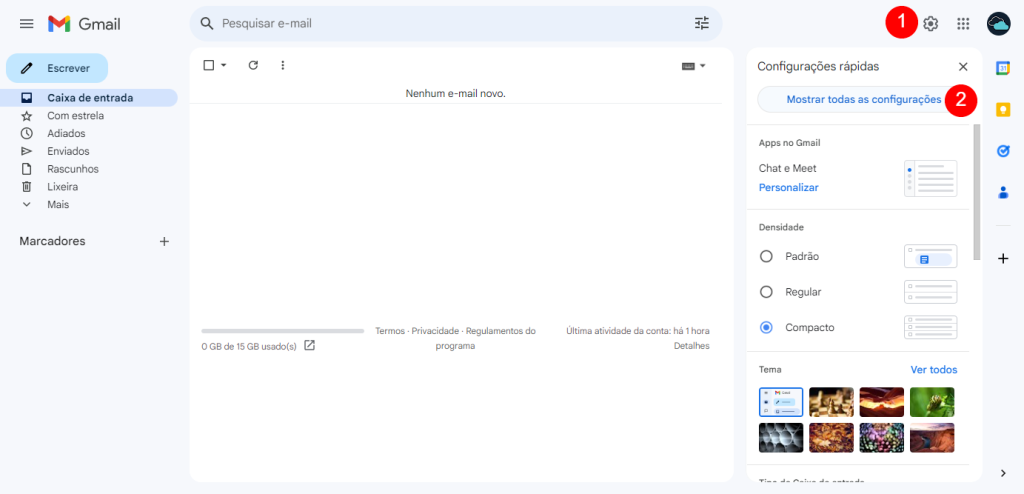Viewport: 1024px width, 494px height.
Task: Open the Google account avatar
Action: point(999,24)
